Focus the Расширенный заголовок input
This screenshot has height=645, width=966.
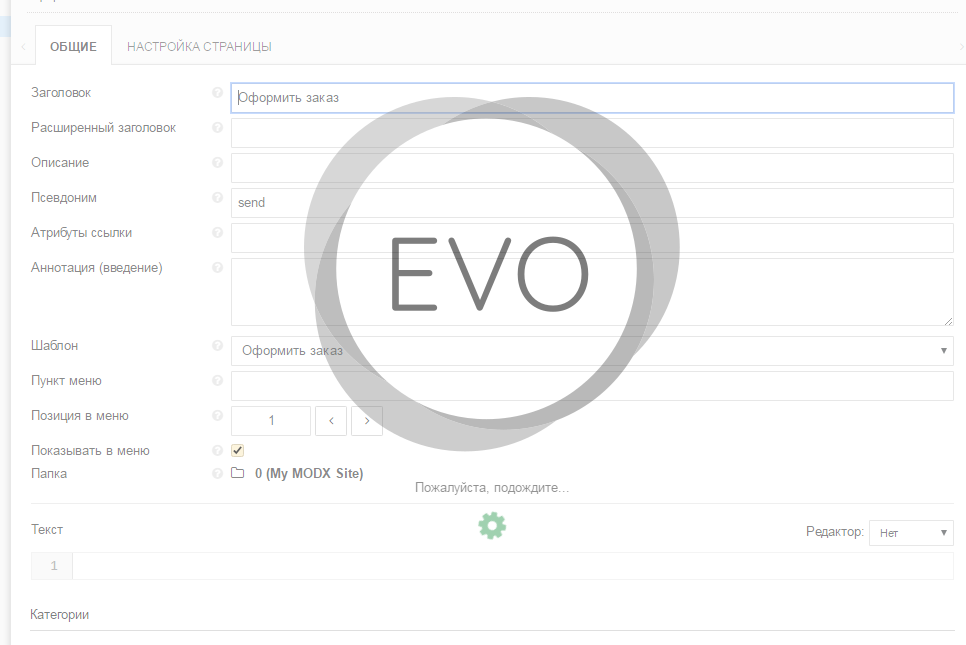592,133
